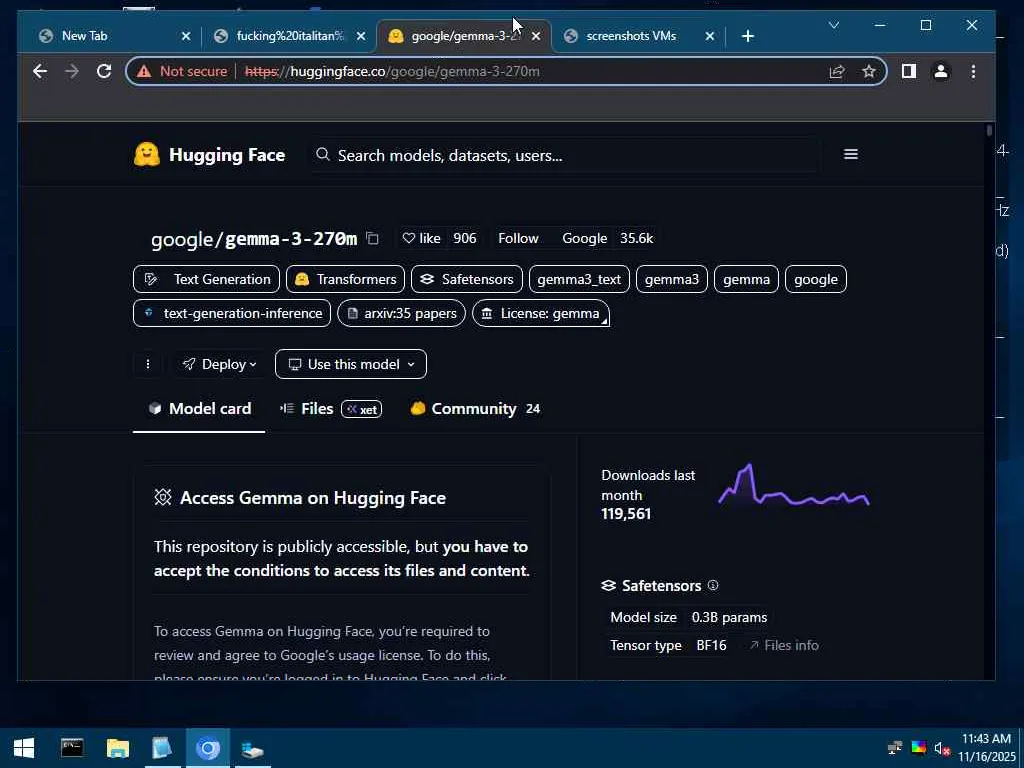Expand the Deploy dropdown
This screenshot has width=1024, height=768.
click(x=219, y=364)
